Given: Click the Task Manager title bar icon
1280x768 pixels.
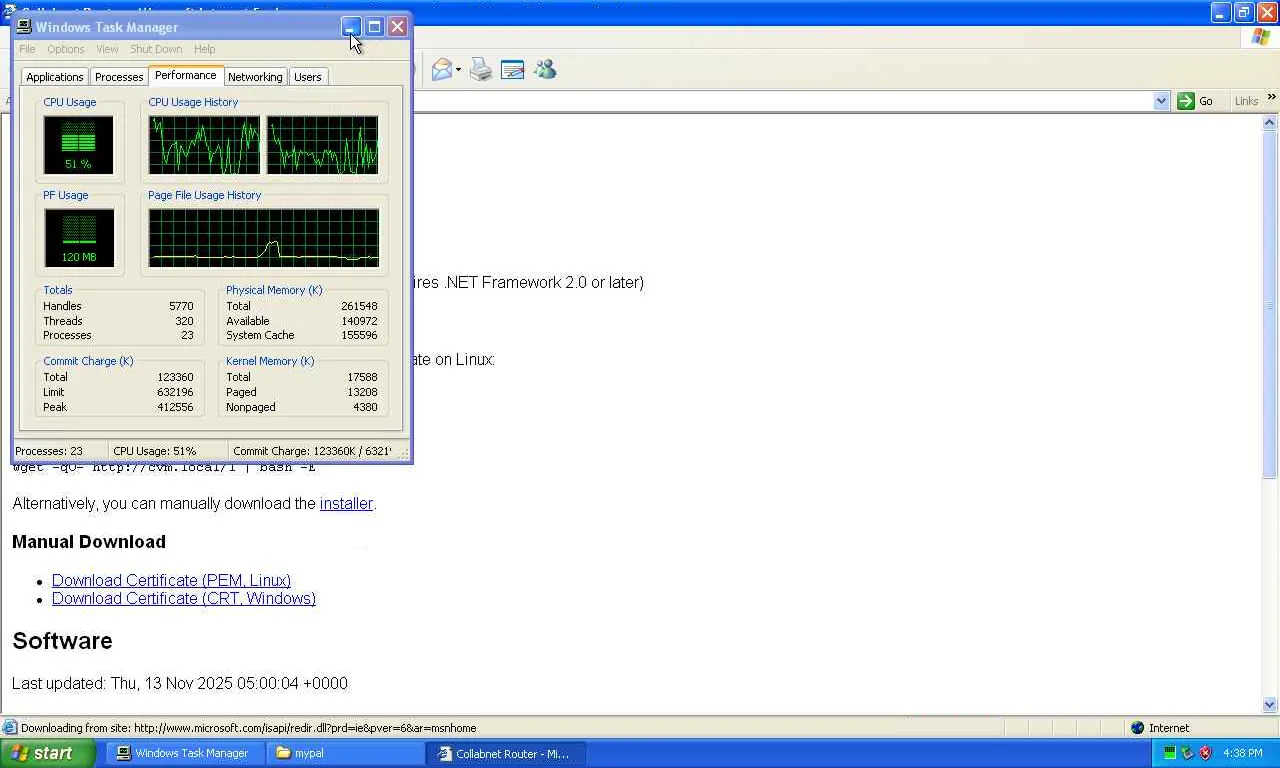Looking at the screenshot, I should (24, 27).
